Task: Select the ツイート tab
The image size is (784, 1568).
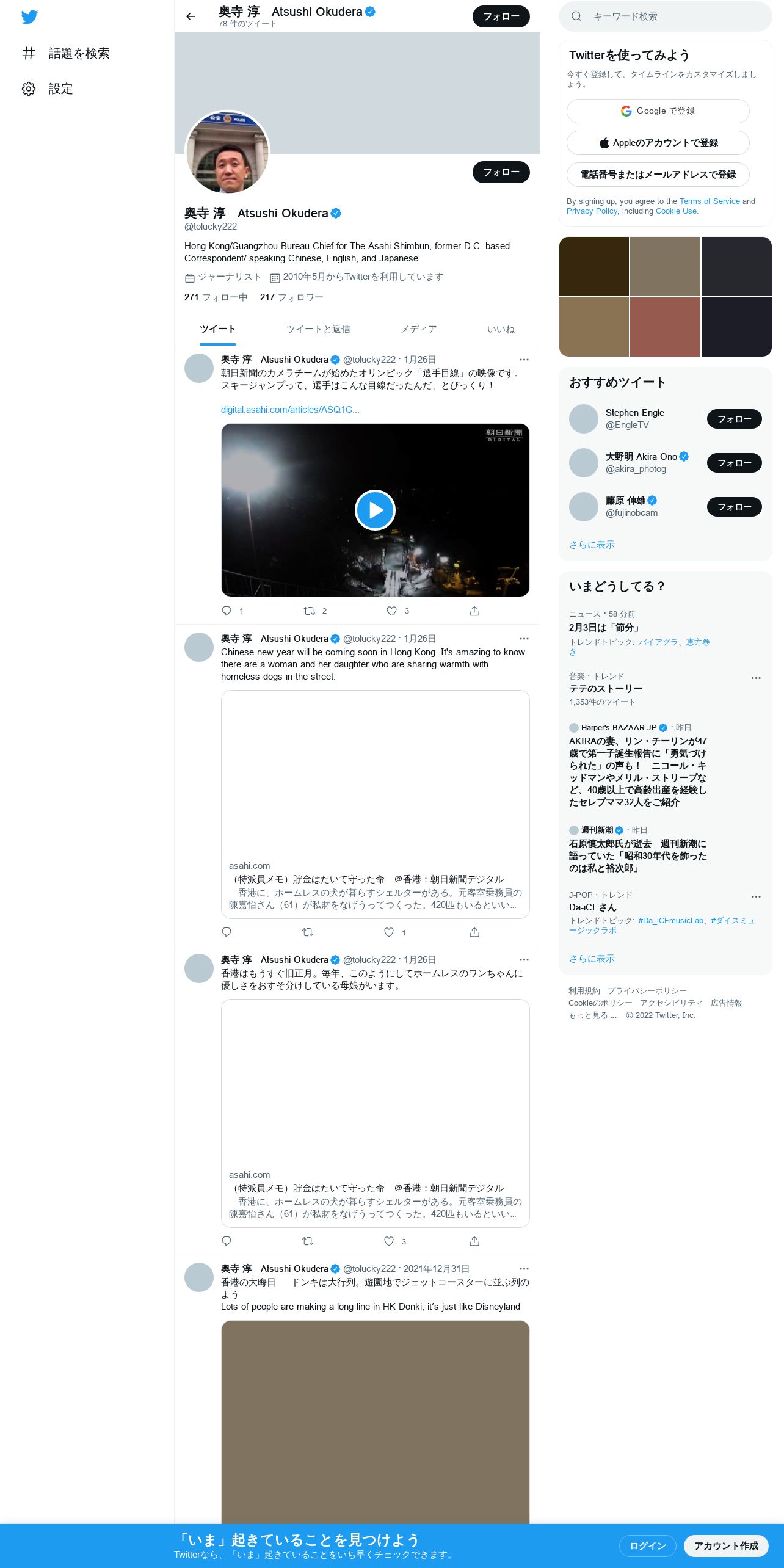Action: coord(217,330)
